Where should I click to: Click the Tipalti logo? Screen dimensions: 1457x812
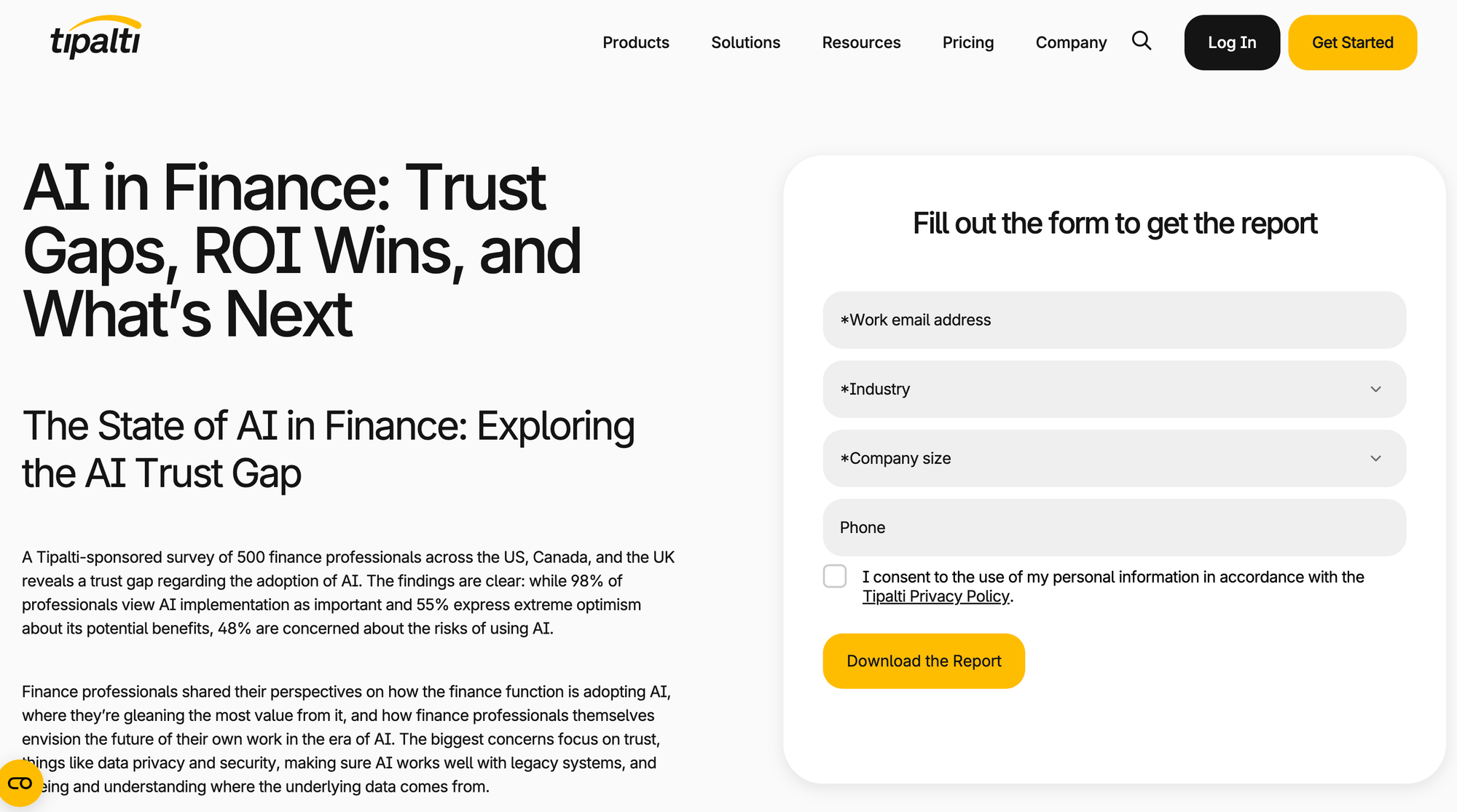(x=95, y=38)
